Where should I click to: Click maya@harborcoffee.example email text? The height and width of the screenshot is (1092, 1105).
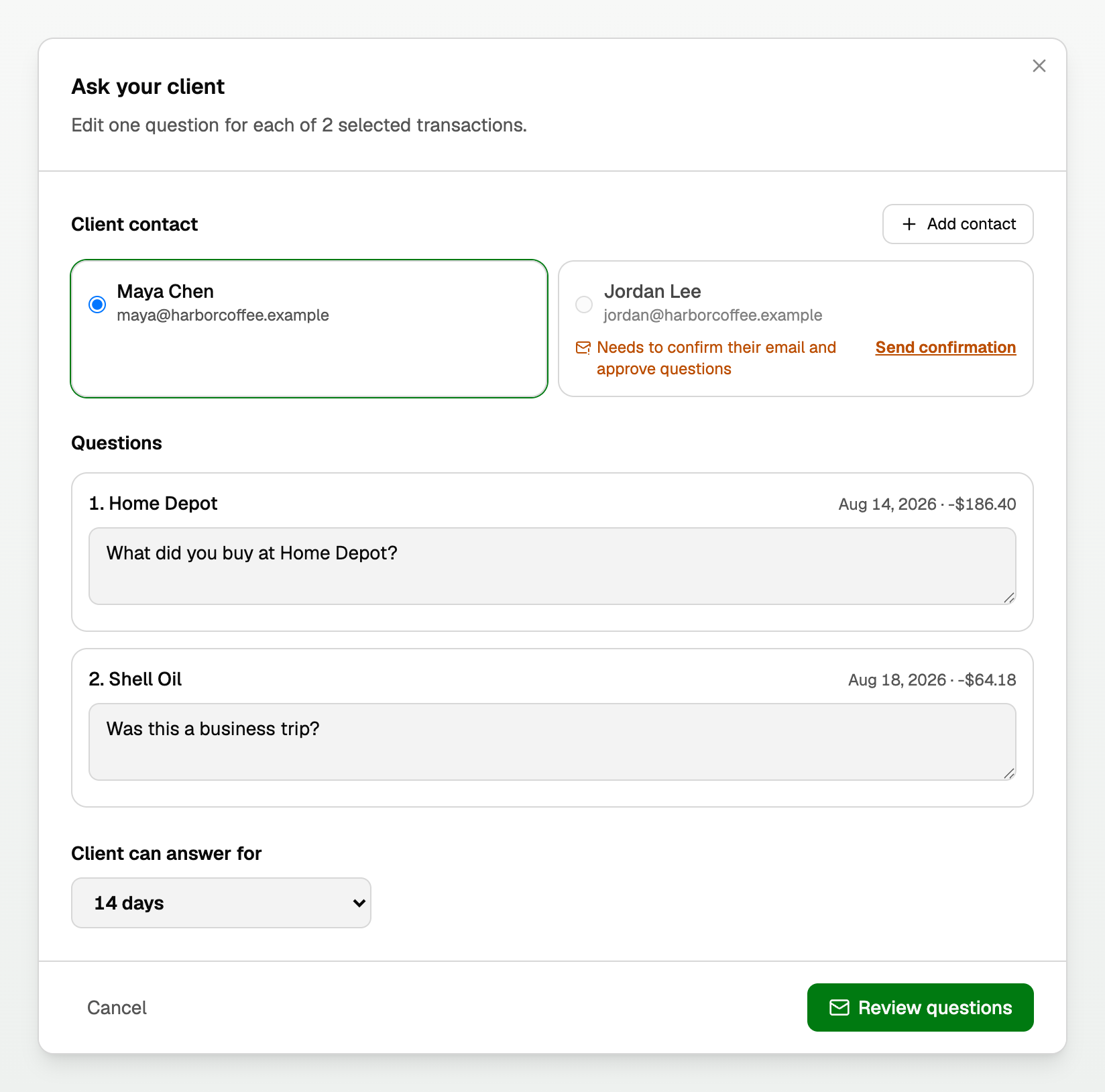coord(223,315)
